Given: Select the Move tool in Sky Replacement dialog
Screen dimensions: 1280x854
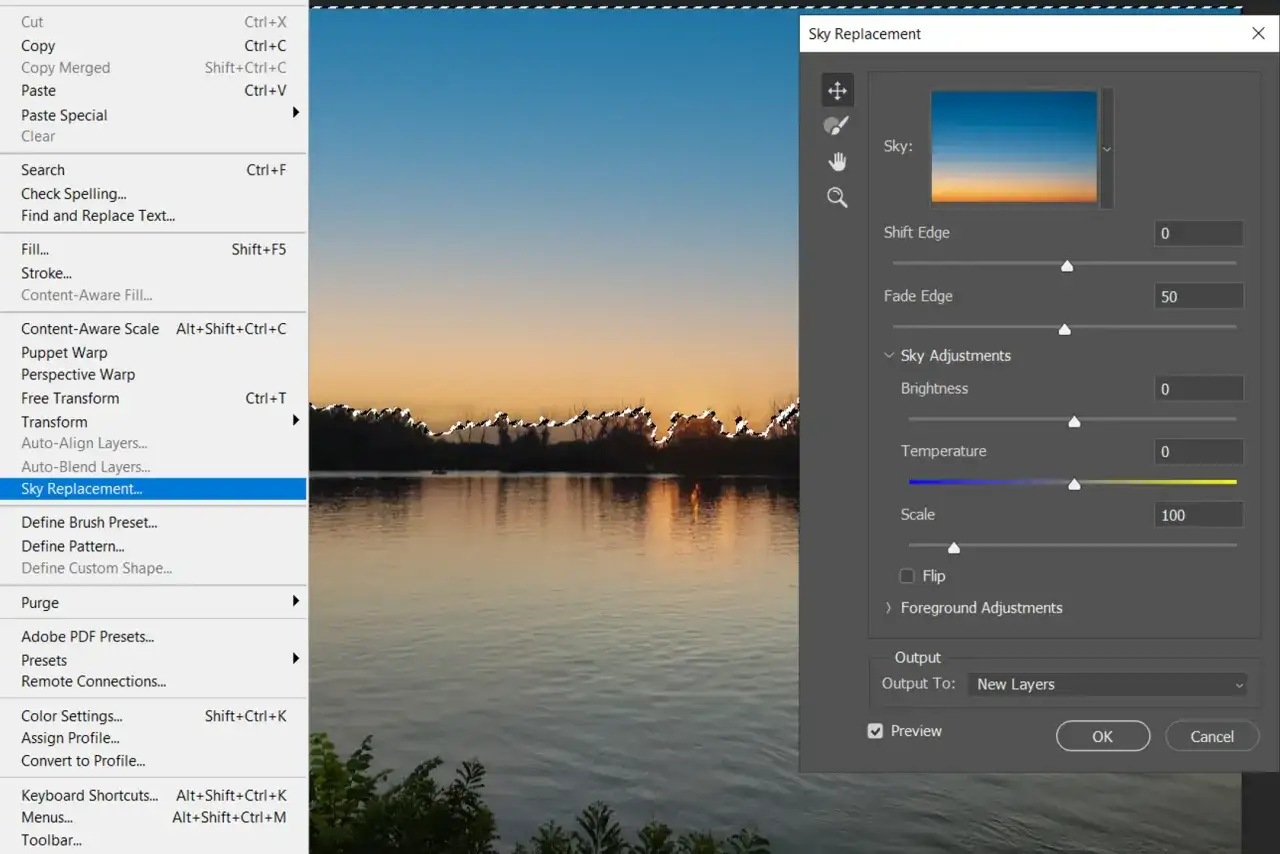Looking at the screenshot, I should 837,89.
